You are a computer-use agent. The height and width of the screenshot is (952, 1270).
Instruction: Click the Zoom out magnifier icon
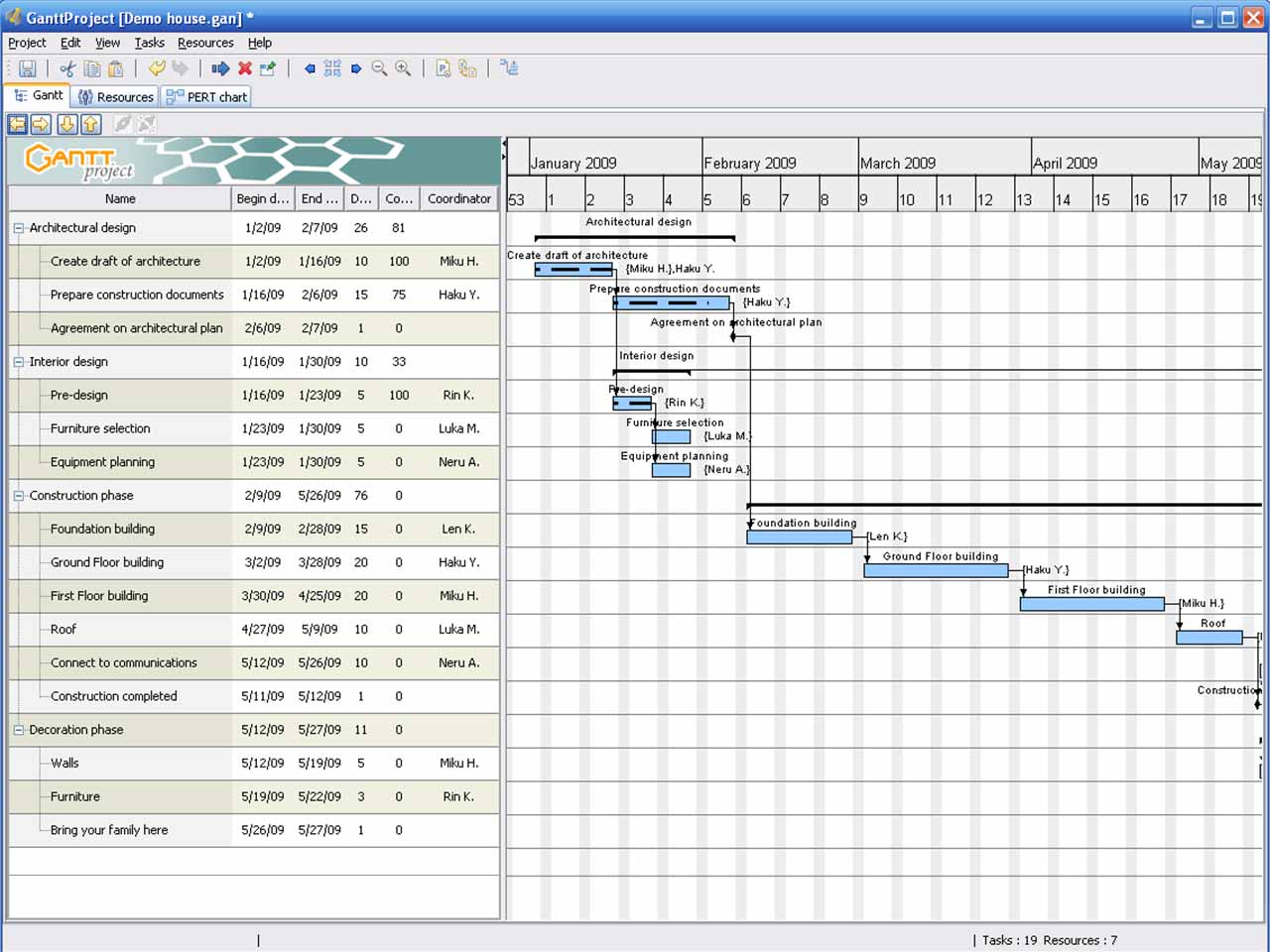pos(379,68)
